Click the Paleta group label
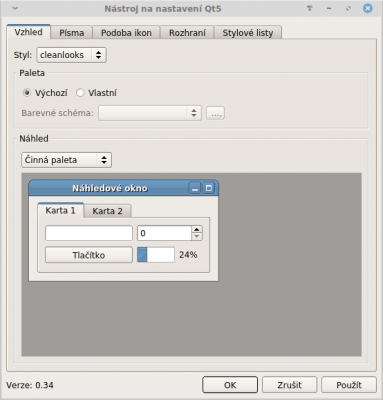Screen dimensions: 383x400 point(32,73)
